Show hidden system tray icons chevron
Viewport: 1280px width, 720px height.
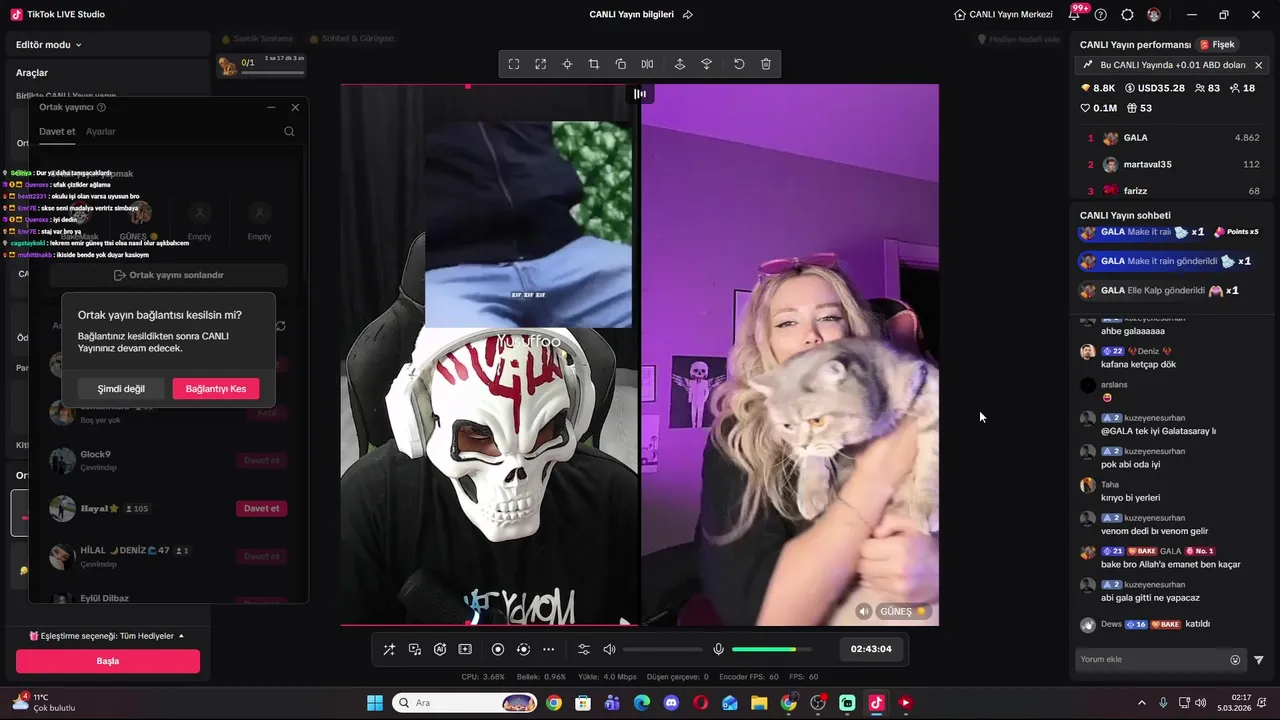click(x=1142, y=703)
